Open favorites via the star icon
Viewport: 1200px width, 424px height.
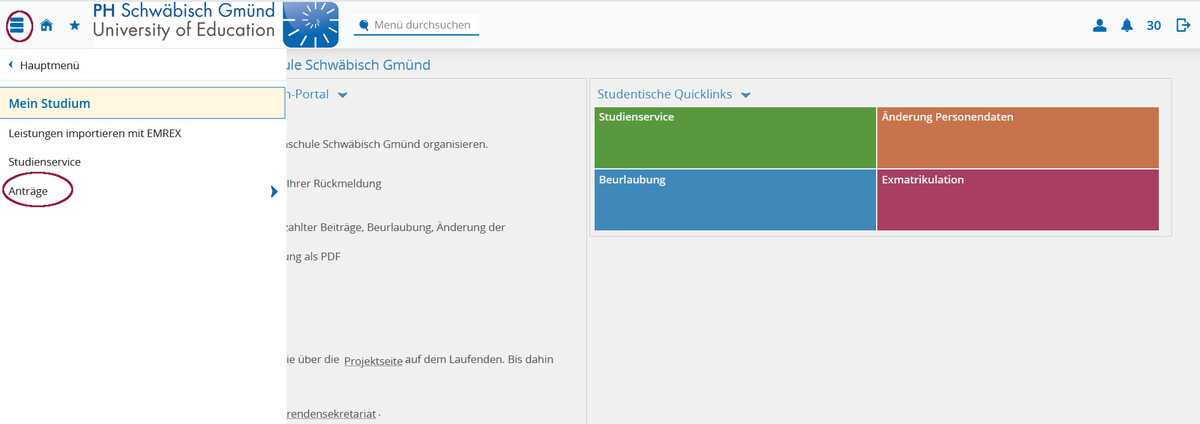74,26
